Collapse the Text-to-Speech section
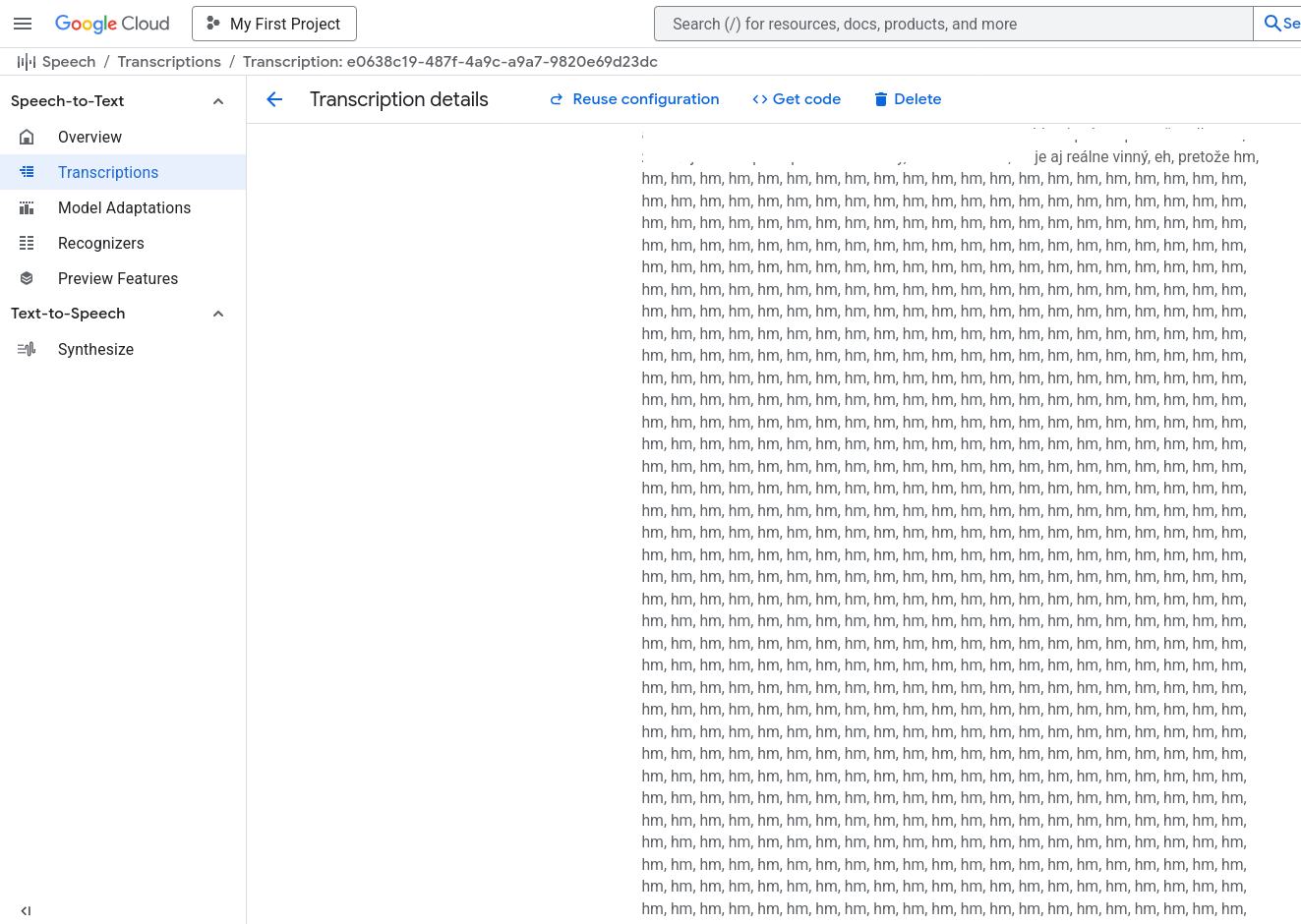The width and height of the screenshot is (1301, 924). pyautogui.click(x=218, y=314)
